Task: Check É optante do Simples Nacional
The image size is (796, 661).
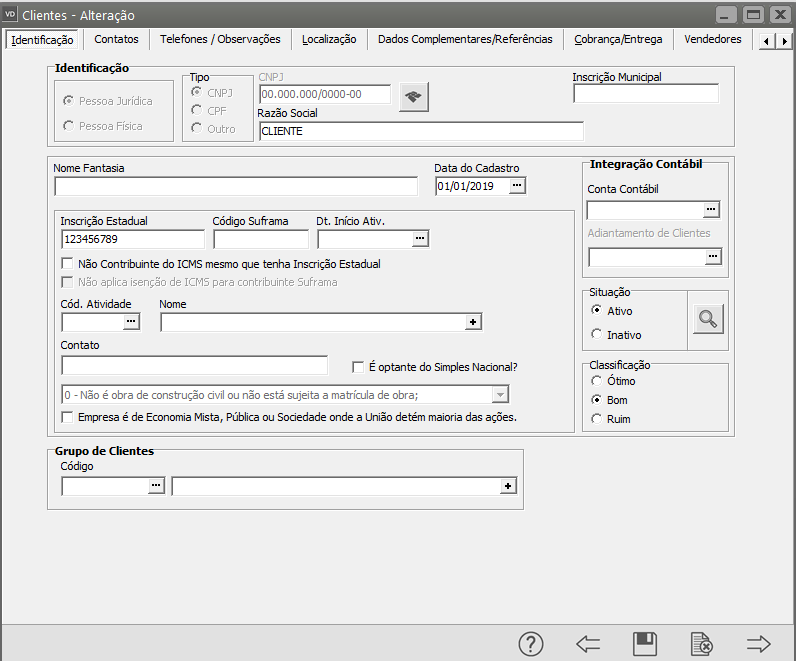Action: point(359,366)
